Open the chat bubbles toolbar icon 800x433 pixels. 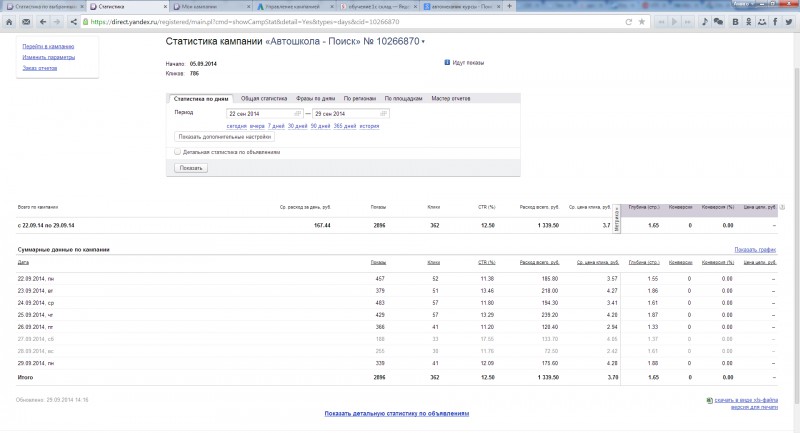tap(718, 22)
